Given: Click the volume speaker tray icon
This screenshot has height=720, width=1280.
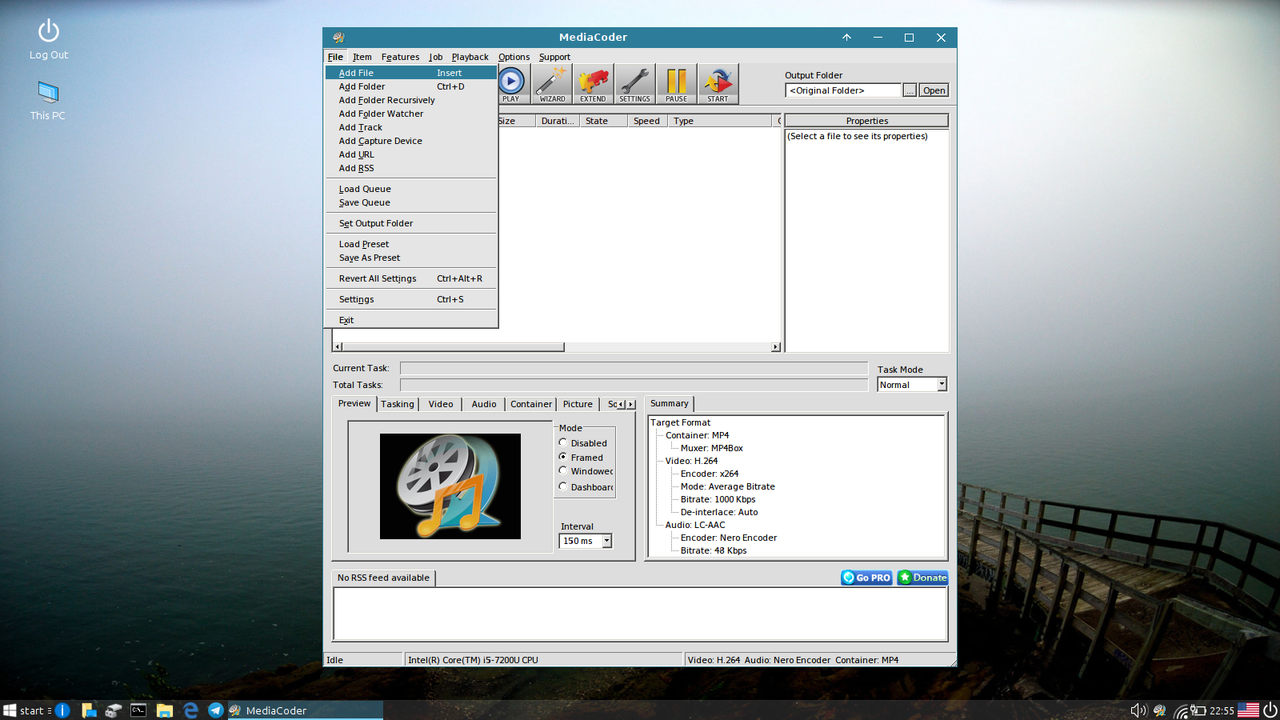Looking at the screenshot, I should [1138, 711].
